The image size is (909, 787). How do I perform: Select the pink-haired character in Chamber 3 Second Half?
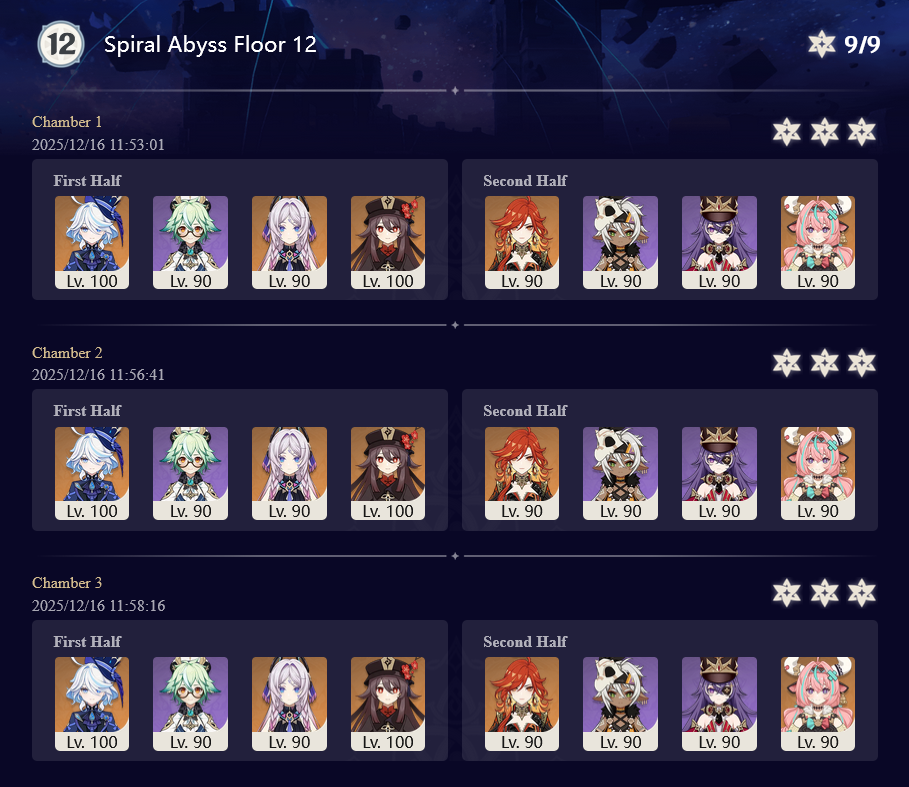pos(818,704)
